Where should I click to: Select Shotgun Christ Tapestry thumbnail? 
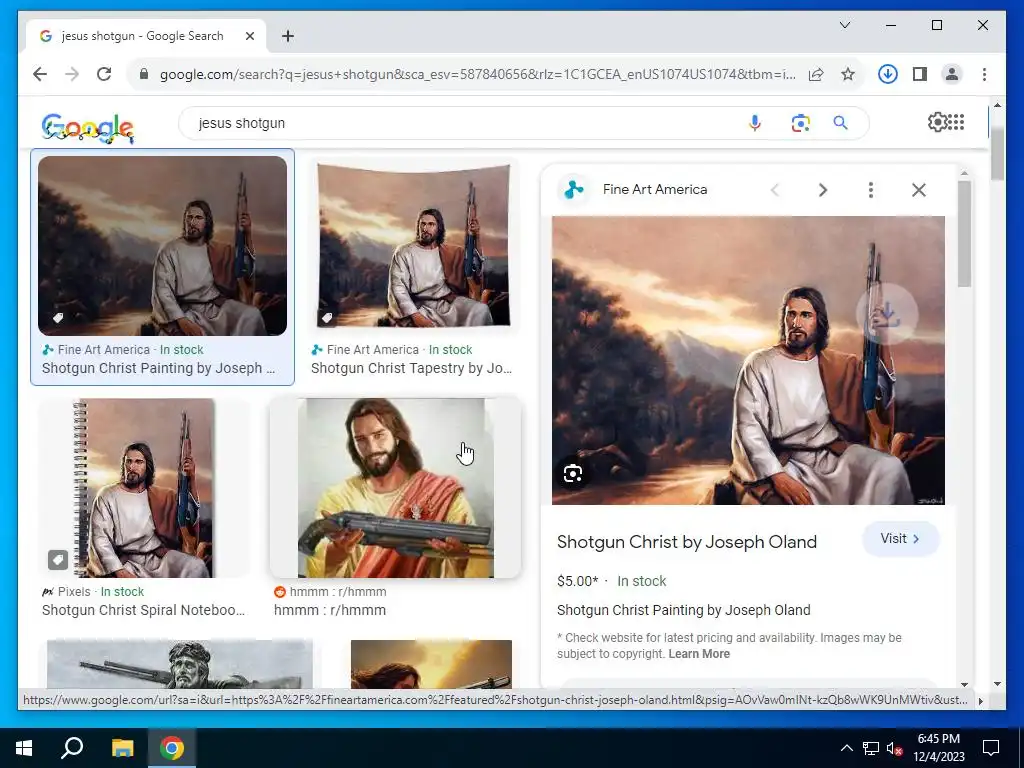[x=413, y=246]
